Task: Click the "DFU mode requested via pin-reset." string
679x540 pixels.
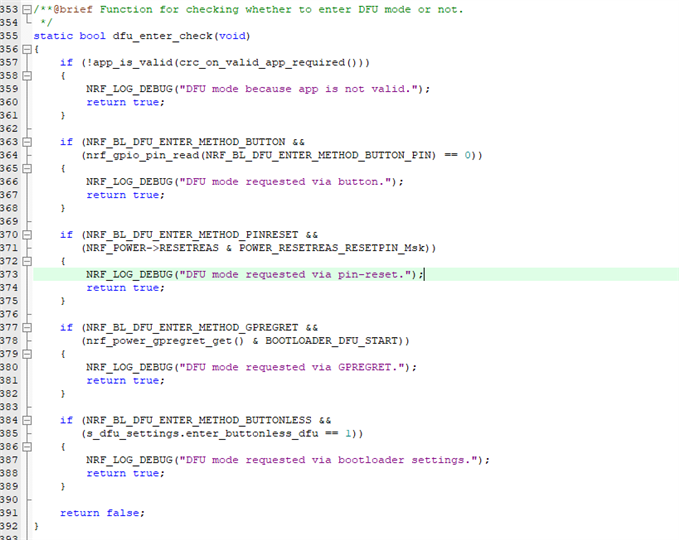Action: 295,274
